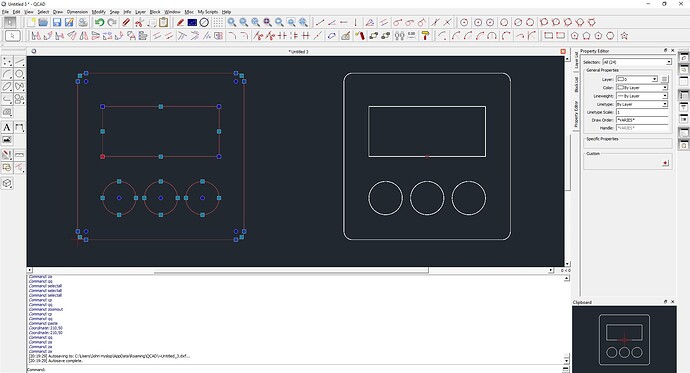The image size is (690, 373).
Task: Open the My Scripts menu
Action: [x=208, y=12]
